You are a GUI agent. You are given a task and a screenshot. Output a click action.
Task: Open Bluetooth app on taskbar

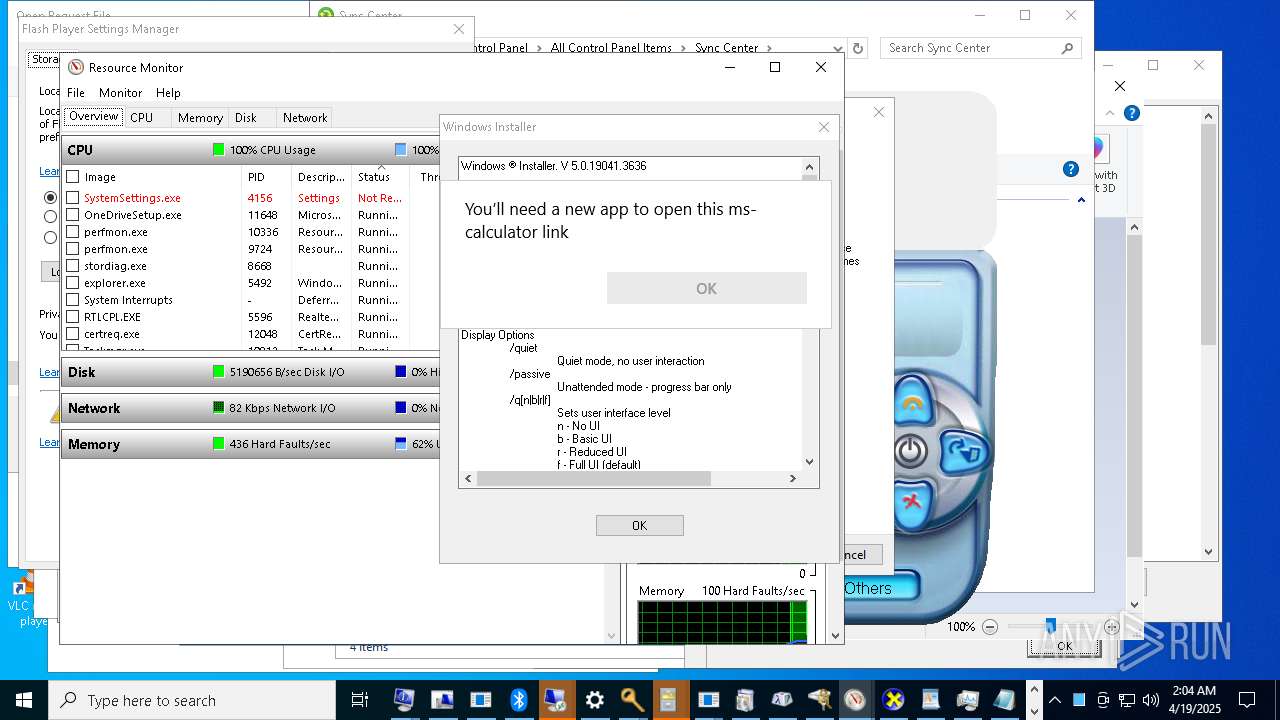pos(518,700)
